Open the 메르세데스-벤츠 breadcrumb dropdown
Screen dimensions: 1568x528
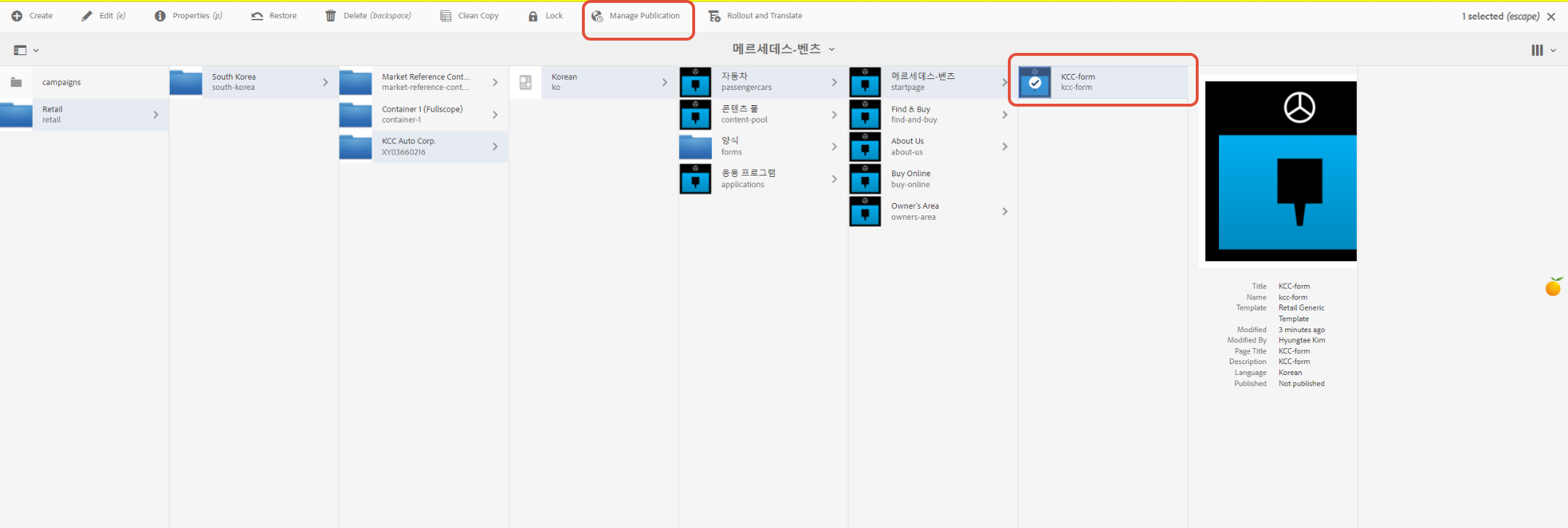point(832,49)
